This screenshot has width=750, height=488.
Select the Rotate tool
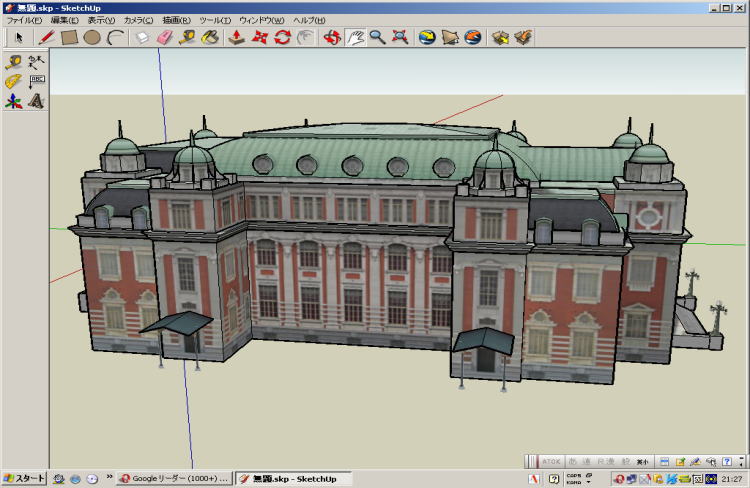tap(283, 38)
